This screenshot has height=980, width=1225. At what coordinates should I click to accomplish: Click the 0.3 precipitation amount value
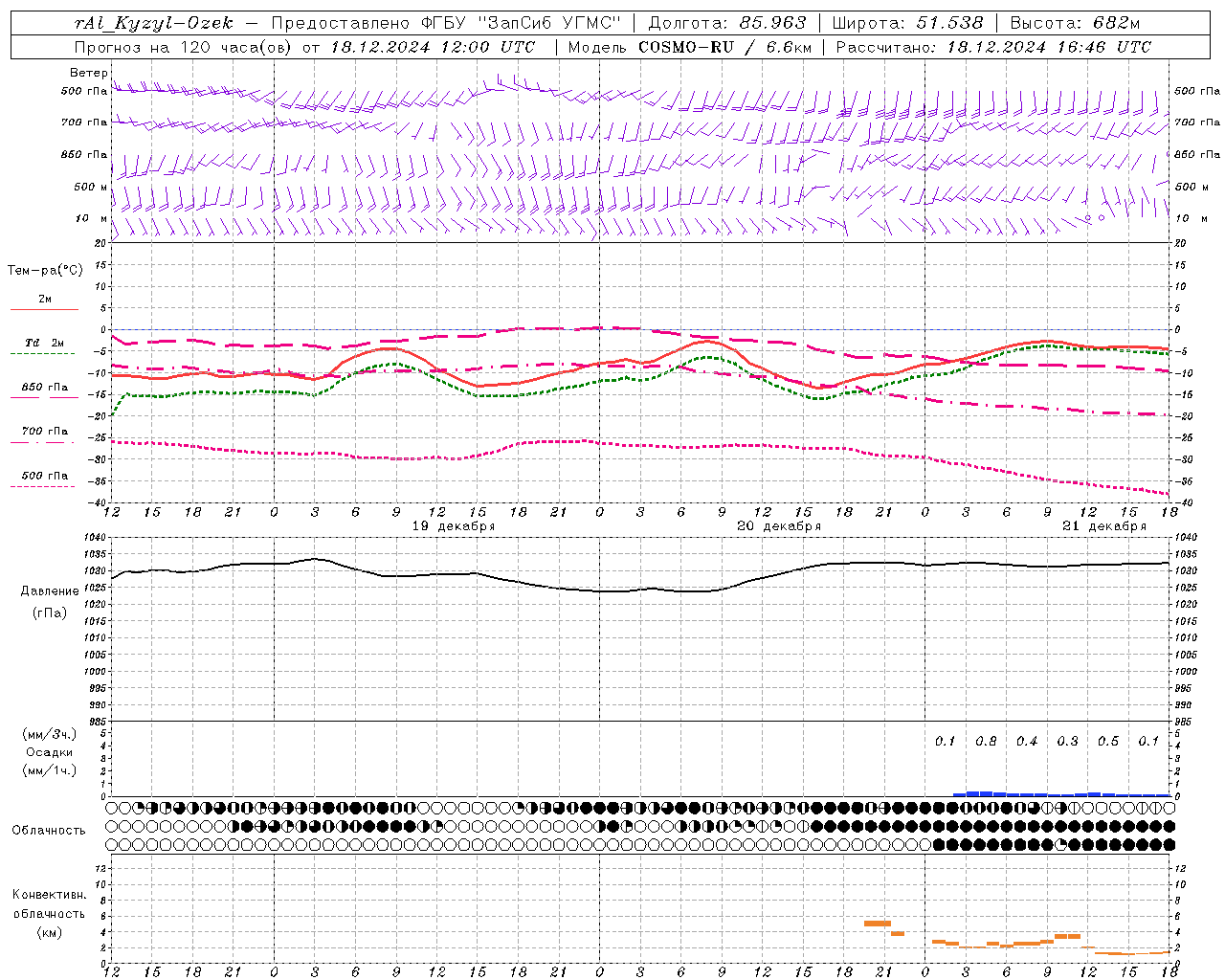pyautogui.click(x=1067, y=741)
